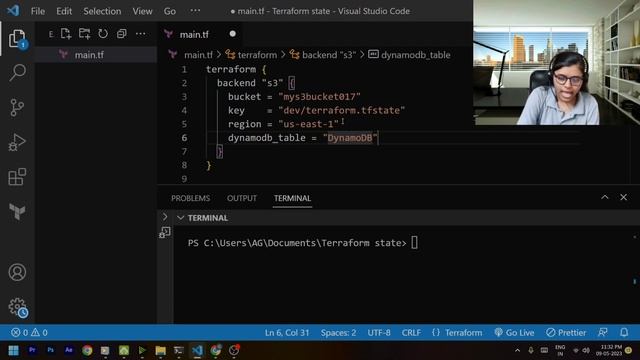Open Photoshop from the taskbar
The height and width of the screenshot is (360, 640).
[51, 350]
